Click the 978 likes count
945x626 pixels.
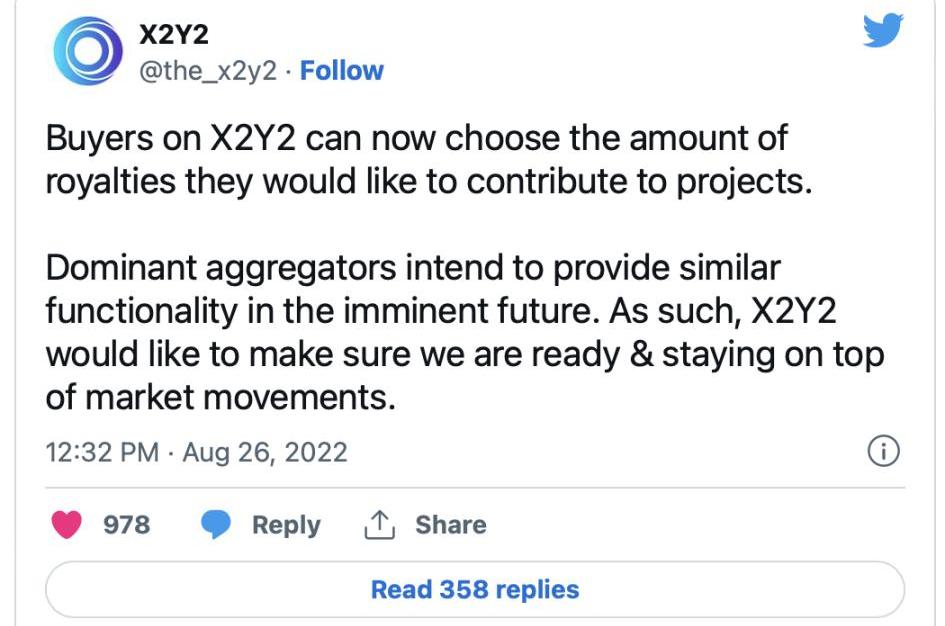[x=127, y=525]
